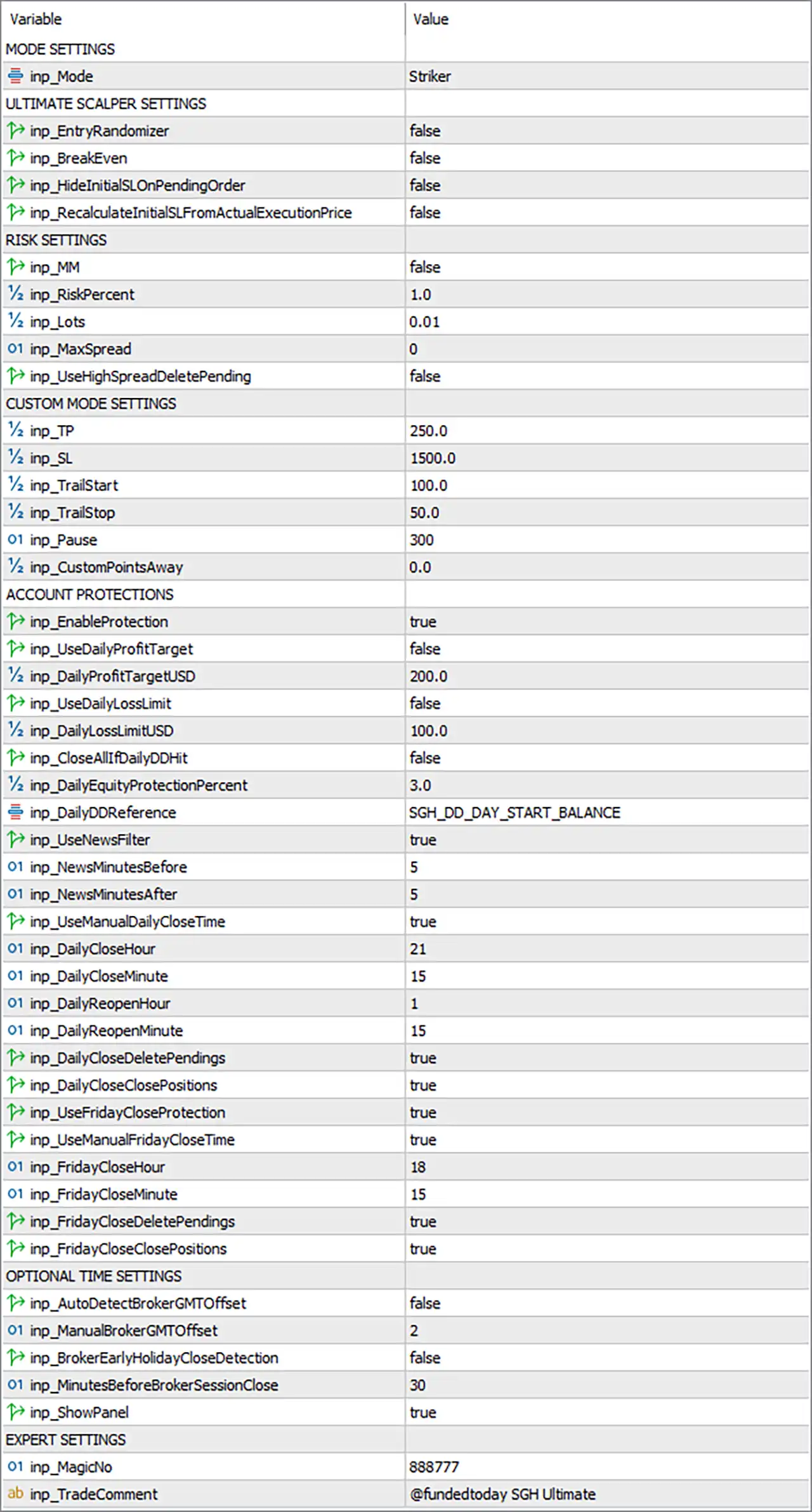812x1512 pixels.
Task: Select the EXPERT SETTINGS section row
Action: click(x=406, y=1440)
